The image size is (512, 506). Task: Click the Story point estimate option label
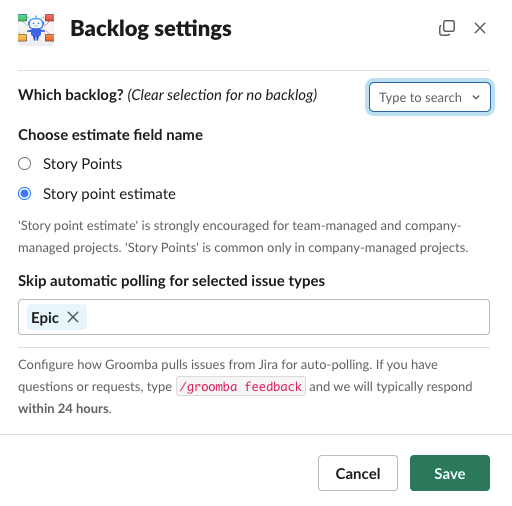[x=109, y=194]
